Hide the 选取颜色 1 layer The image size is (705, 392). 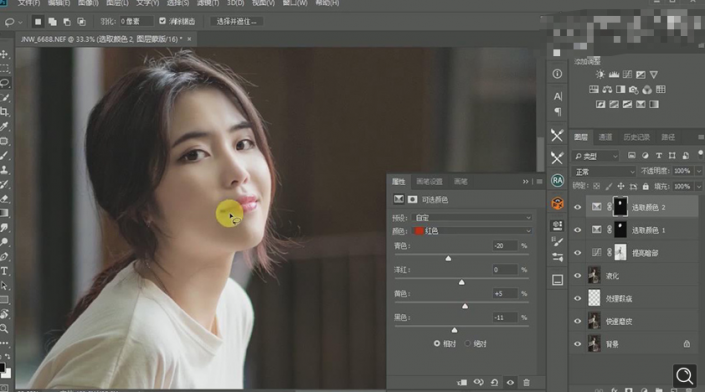pos(577,230)
